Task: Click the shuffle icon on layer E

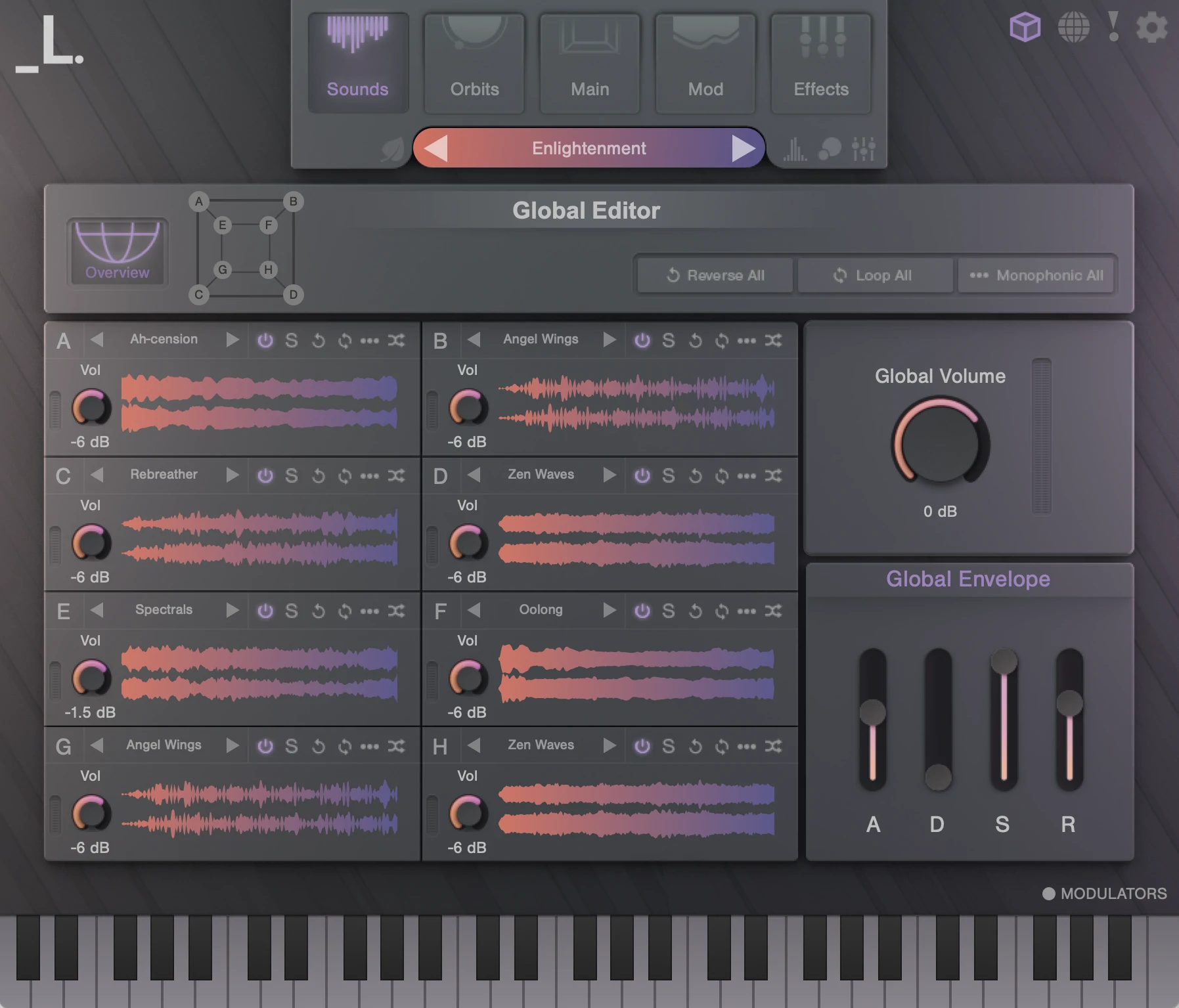Action: (396, 611)
